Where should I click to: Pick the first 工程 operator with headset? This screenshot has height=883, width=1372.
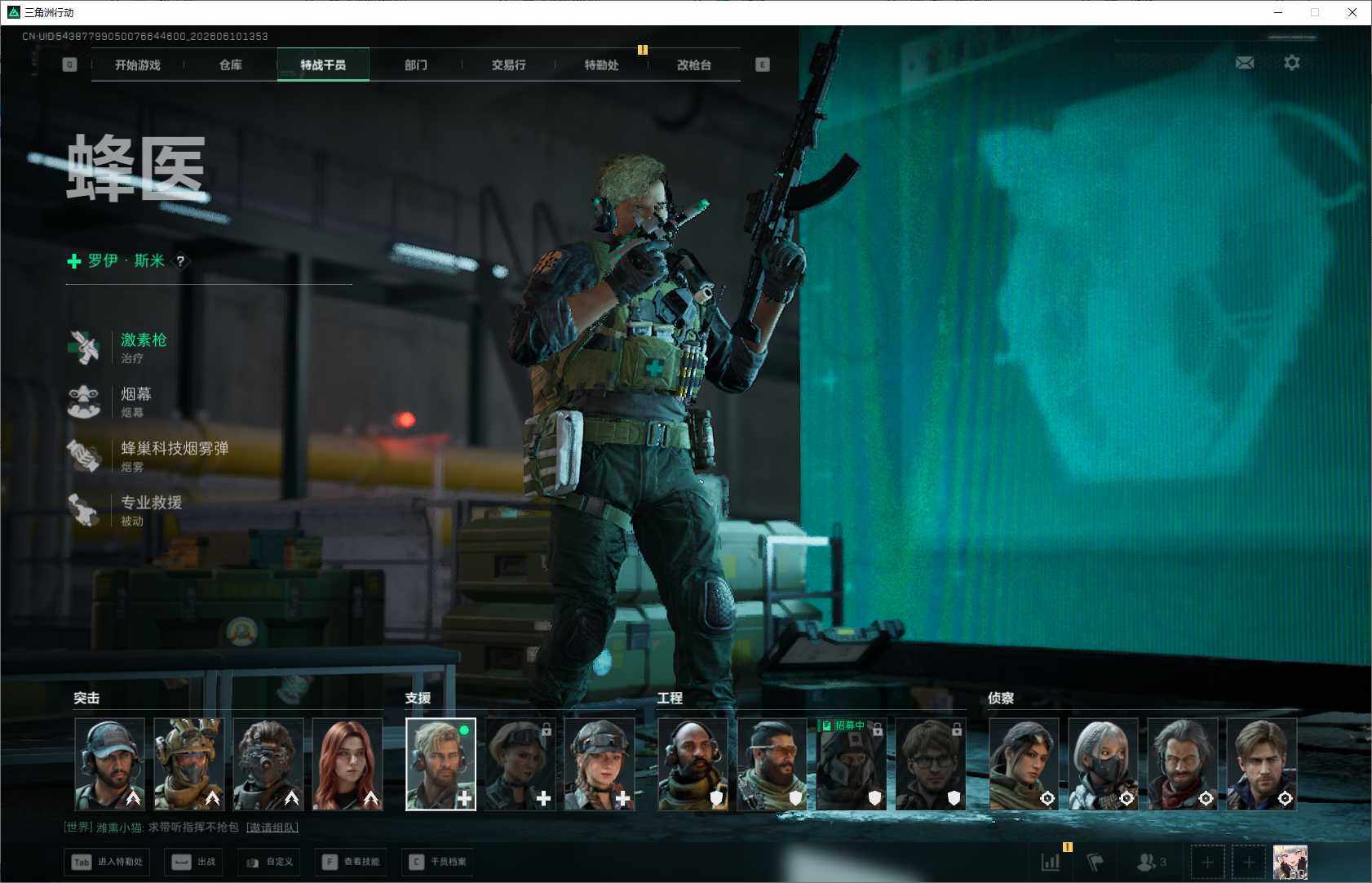[x=693, y=764]
